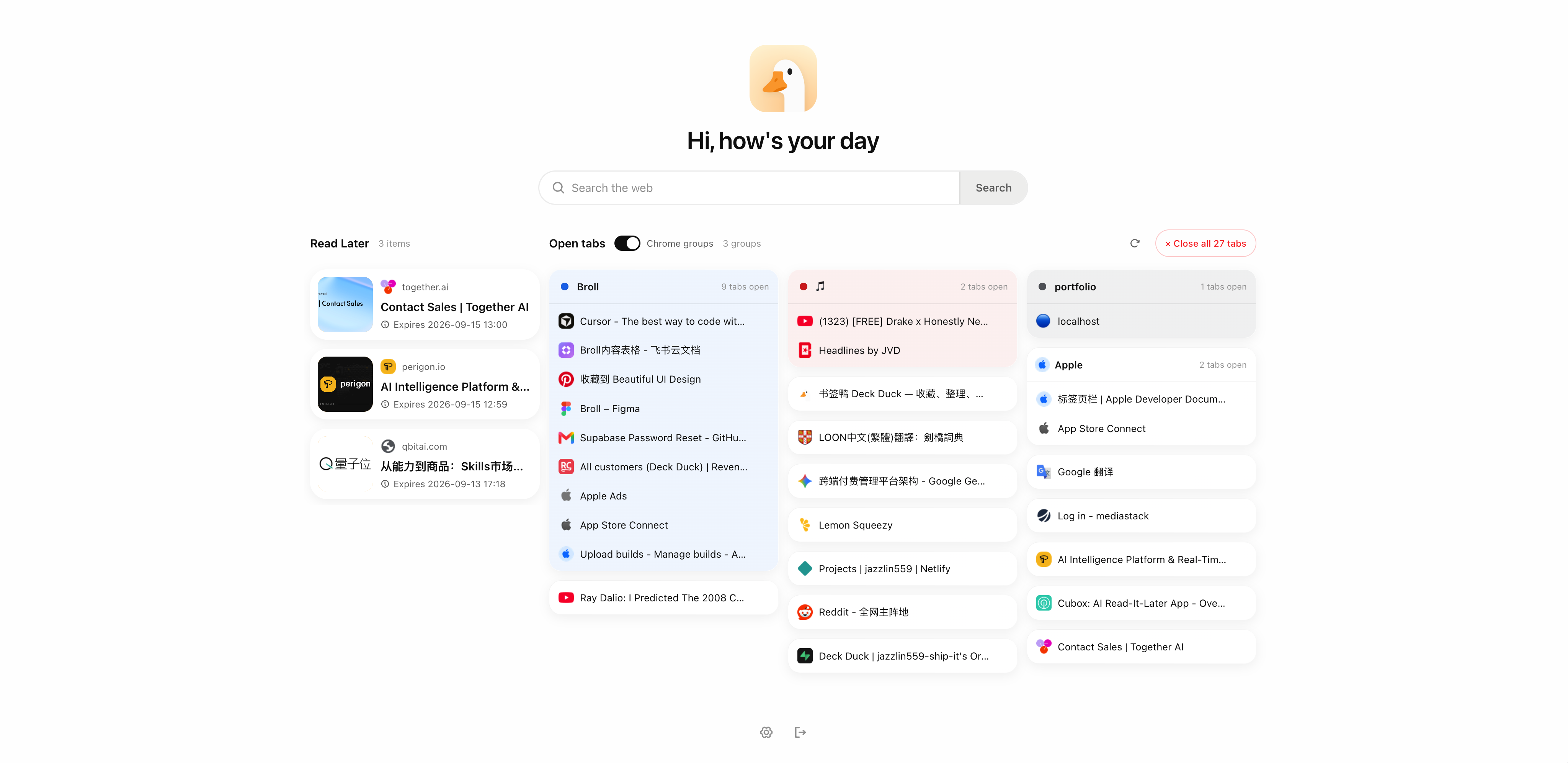Click the duck logo at the top
This screenshot has width=1568, height=763.
click(783, 78)
